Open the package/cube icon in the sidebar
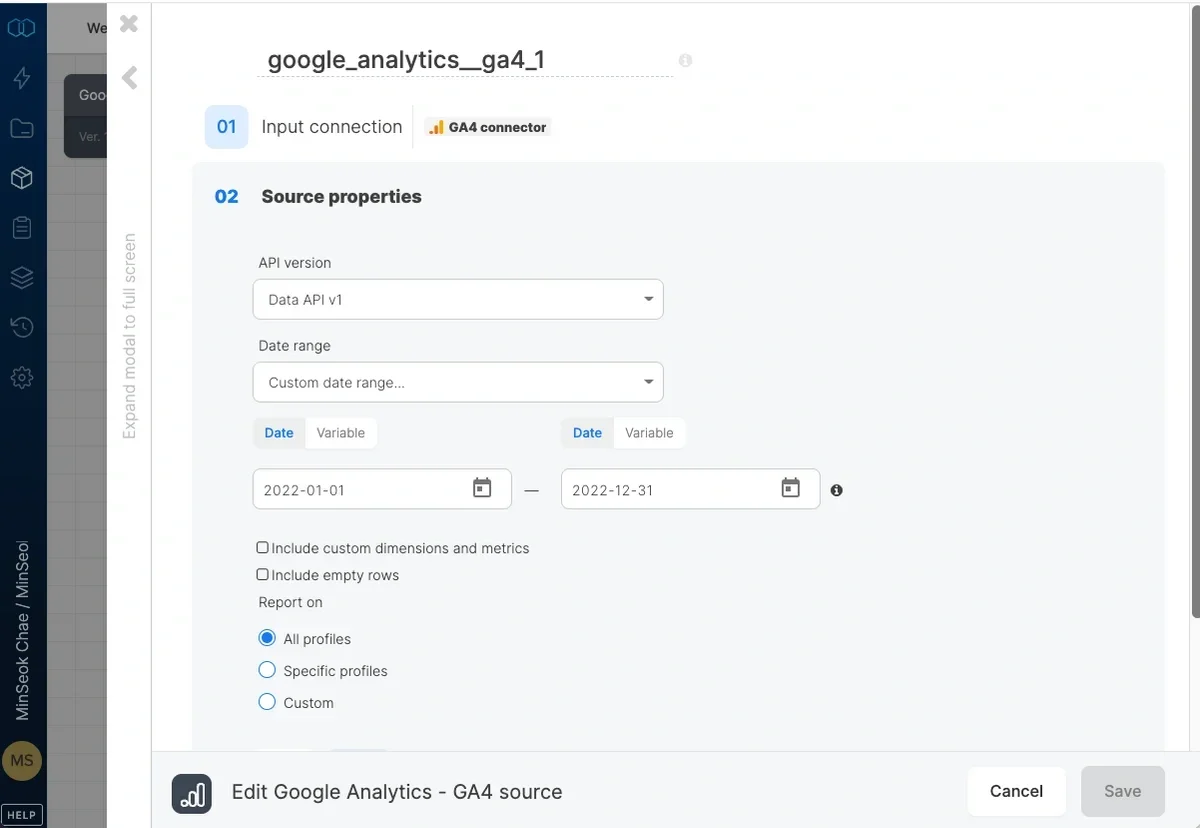 (x=21, y=177)
